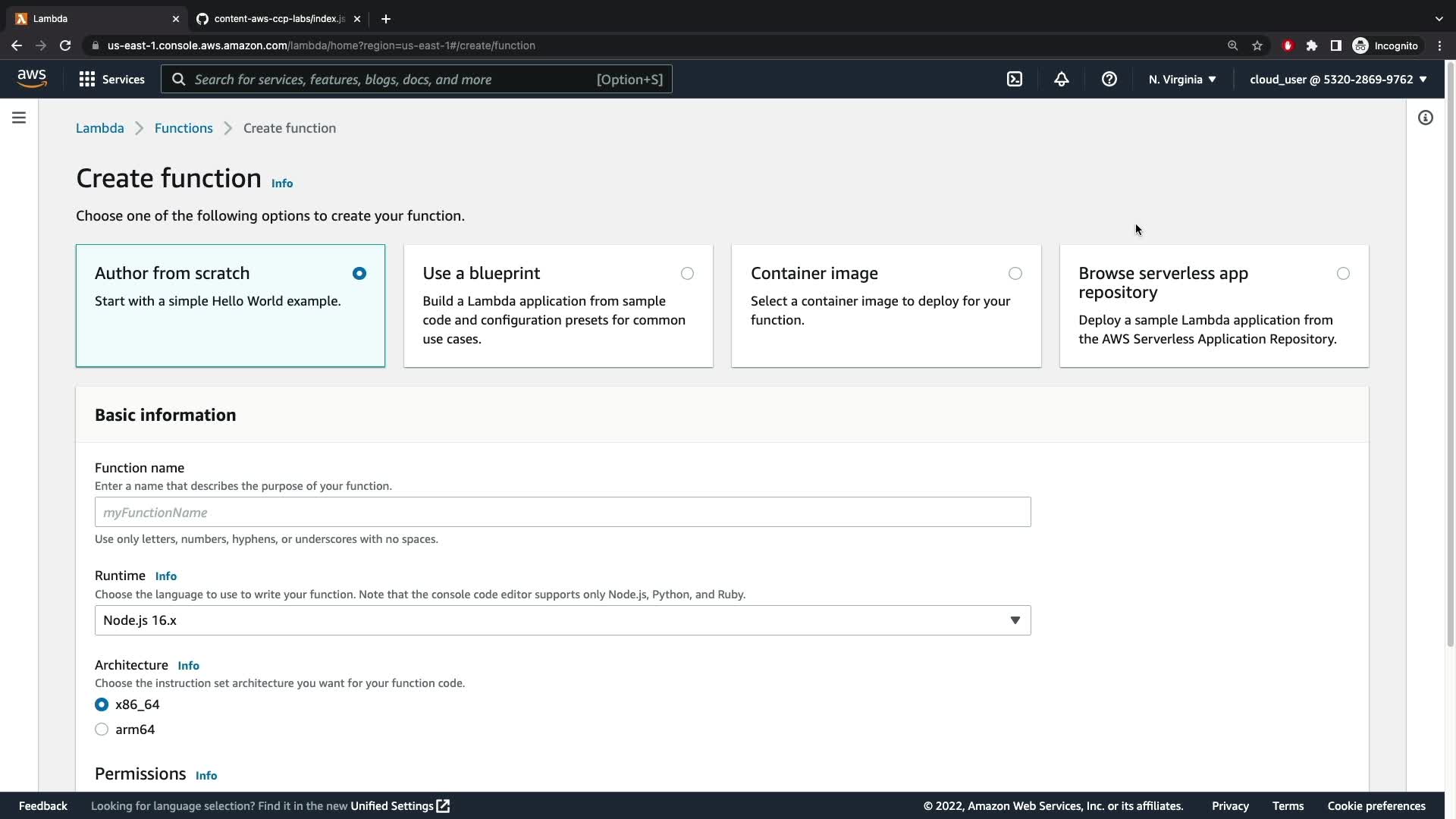Select the Container image option

(1015, 274)
